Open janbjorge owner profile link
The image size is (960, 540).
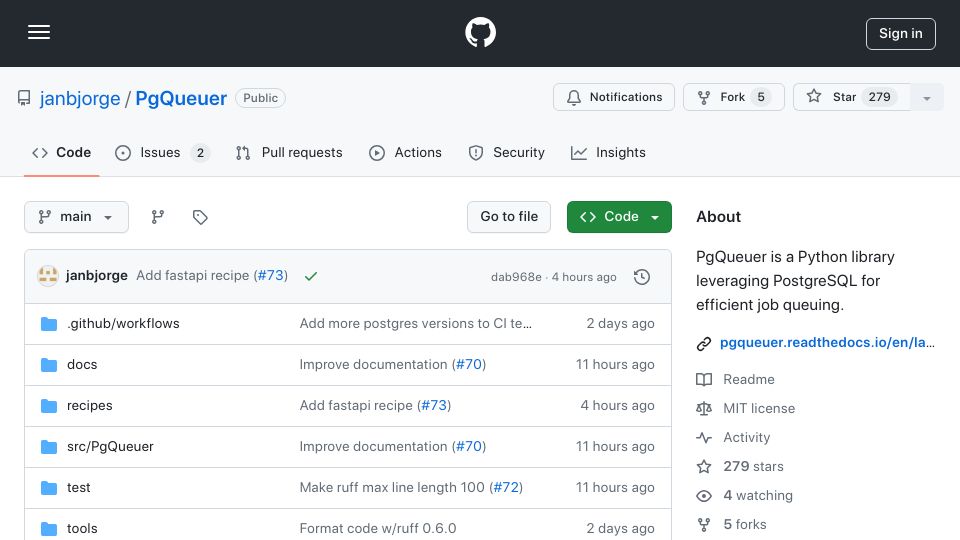(x=80, y=98)
